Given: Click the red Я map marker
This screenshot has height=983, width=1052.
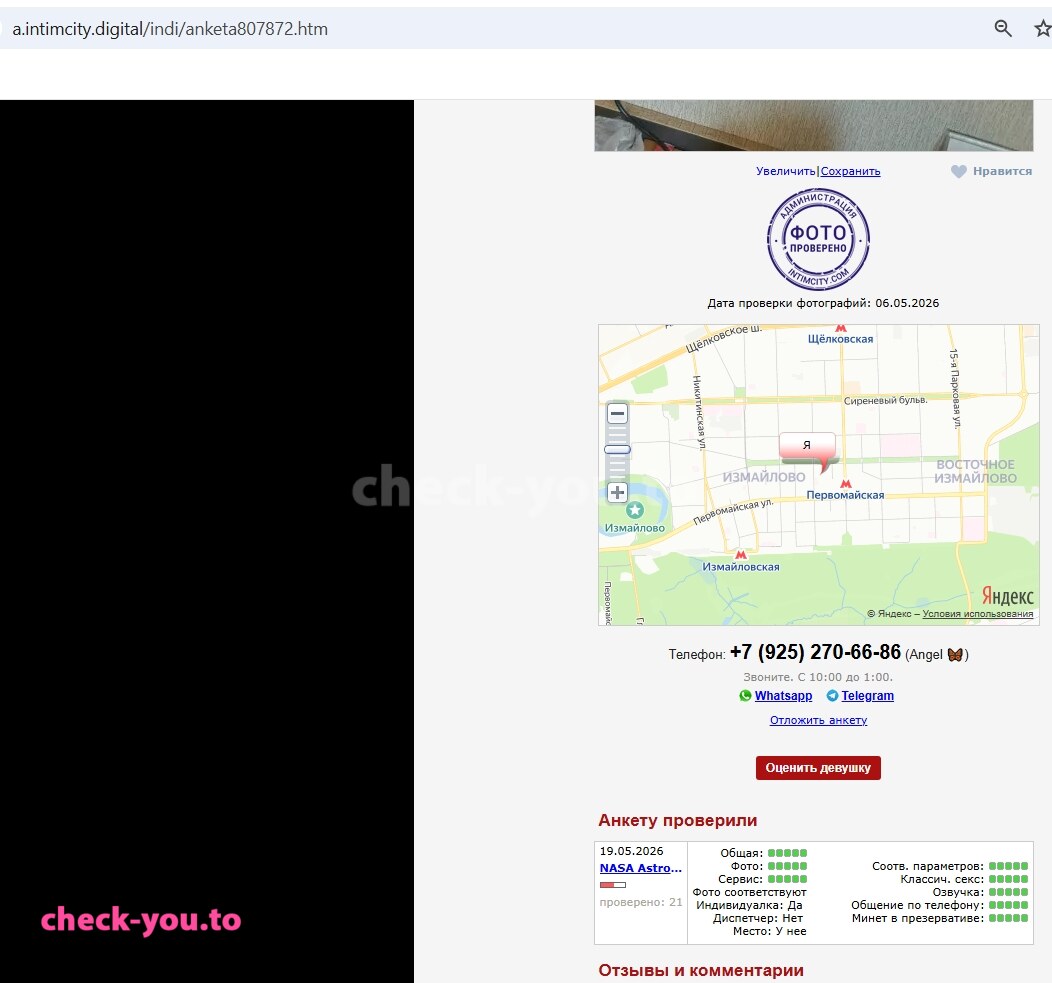Looking at the screenshot, I should [x=808, y=450].
